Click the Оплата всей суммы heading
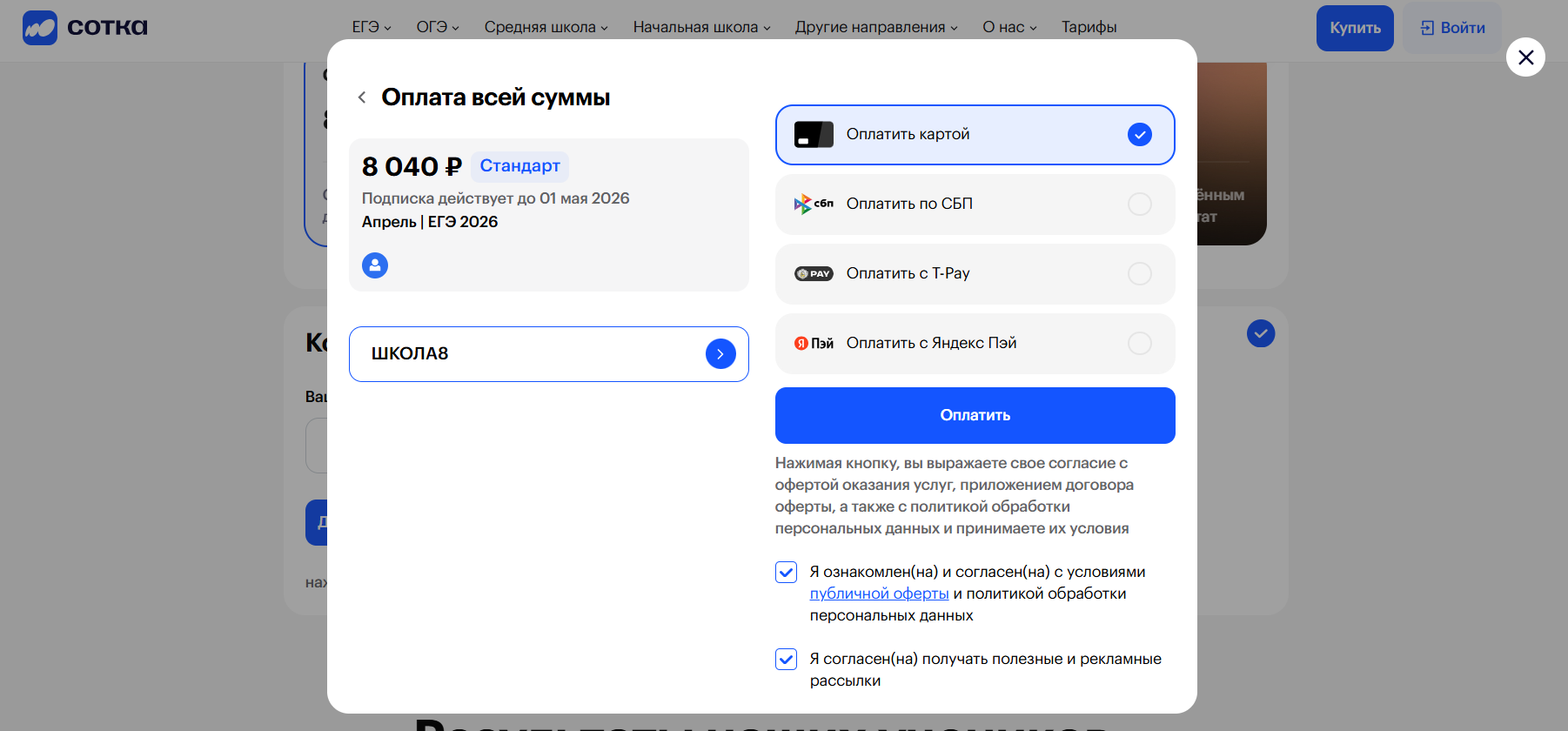1568x731 pixels. [496, 97]
